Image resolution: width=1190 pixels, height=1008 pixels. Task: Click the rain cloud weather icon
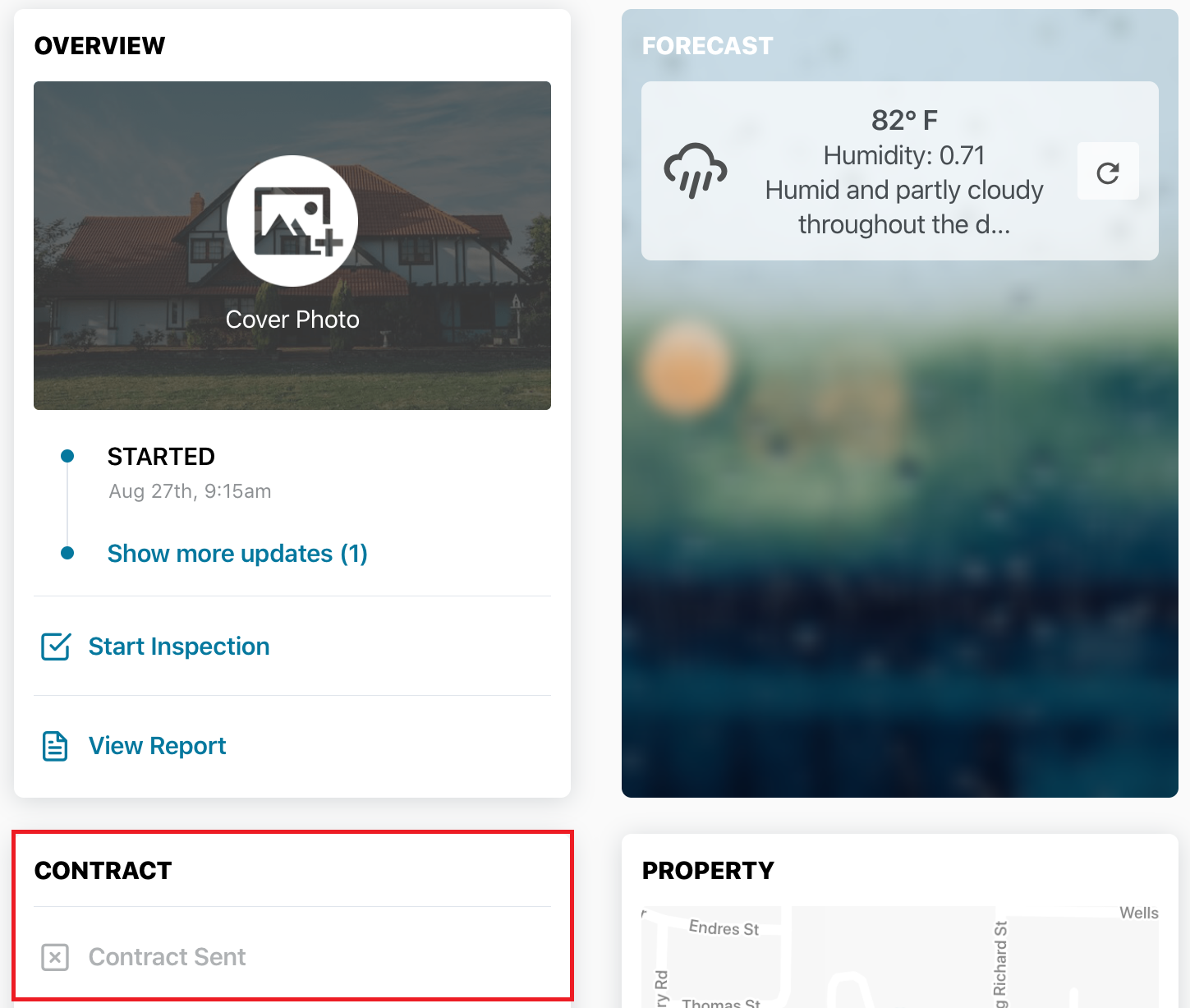(695, 171)
